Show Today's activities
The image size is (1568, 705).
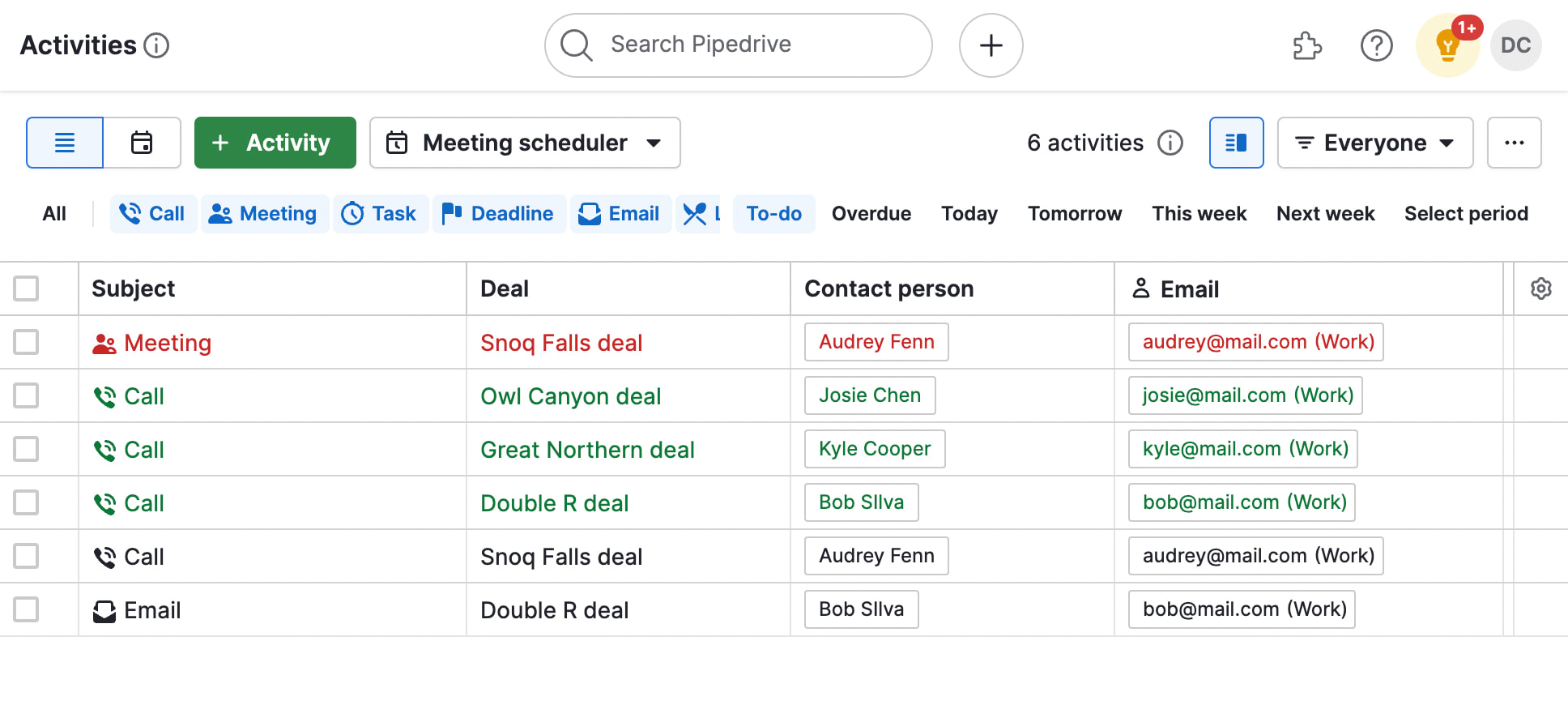(969, 214)
